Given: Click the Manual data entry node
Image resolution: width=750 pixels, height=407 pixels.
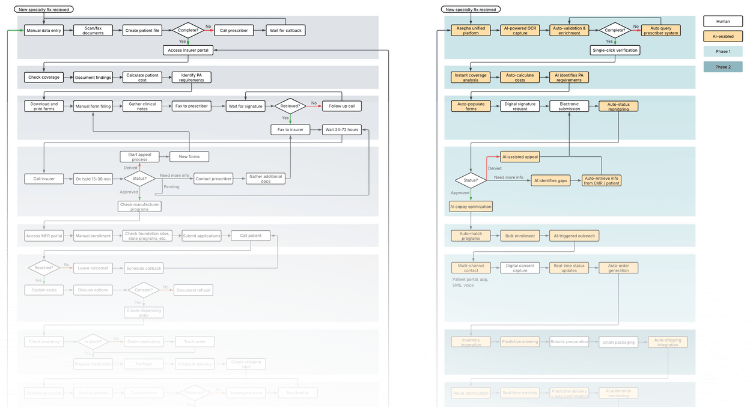Looking at the screenshot, I should pyautogui.click(x=46, y=31).
